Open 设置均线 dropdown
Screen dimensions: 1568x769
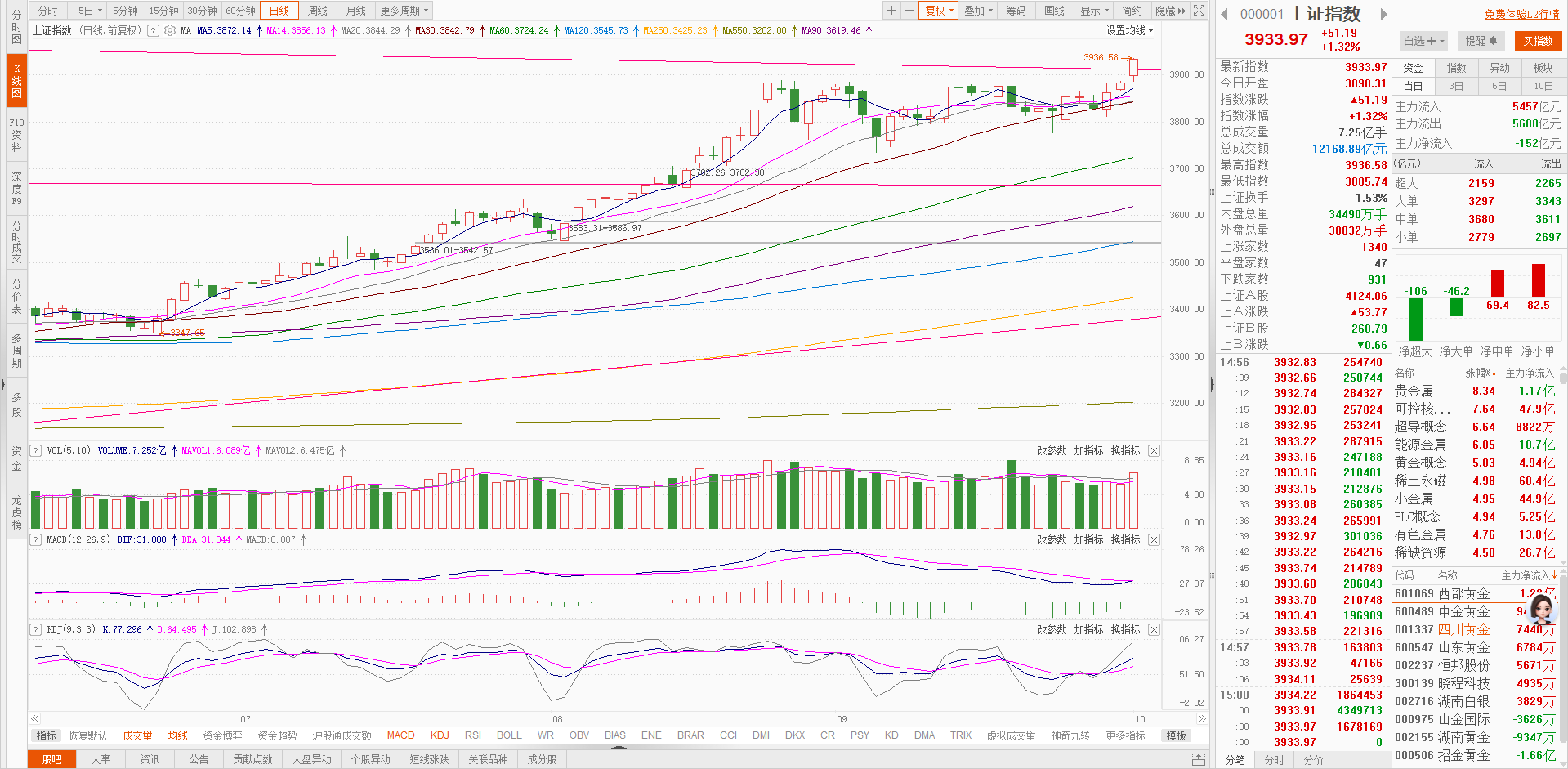pos(1129,30)
